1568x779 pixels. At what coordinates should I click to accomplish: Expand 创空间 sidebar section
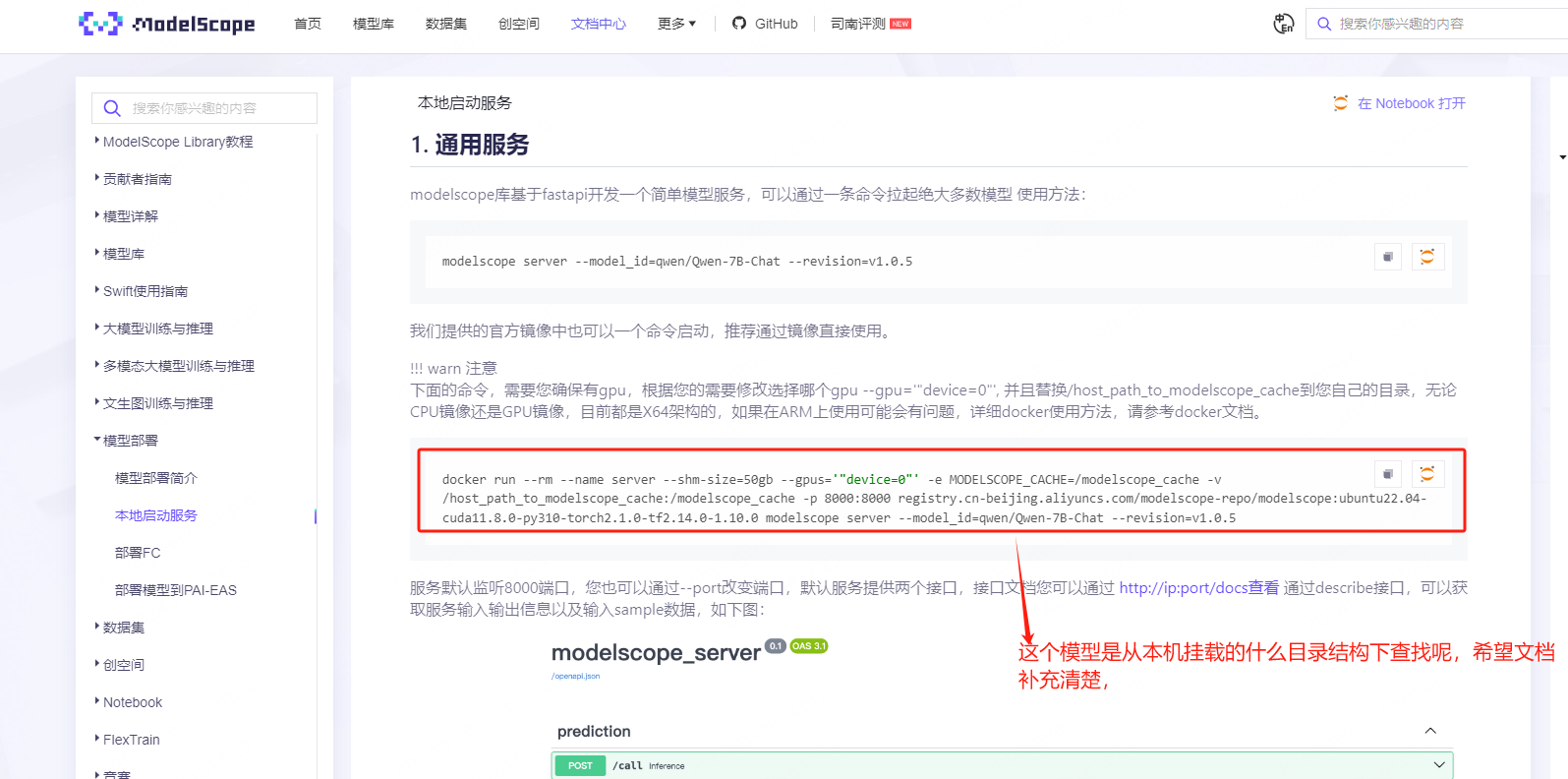click(x=120, y=665)
